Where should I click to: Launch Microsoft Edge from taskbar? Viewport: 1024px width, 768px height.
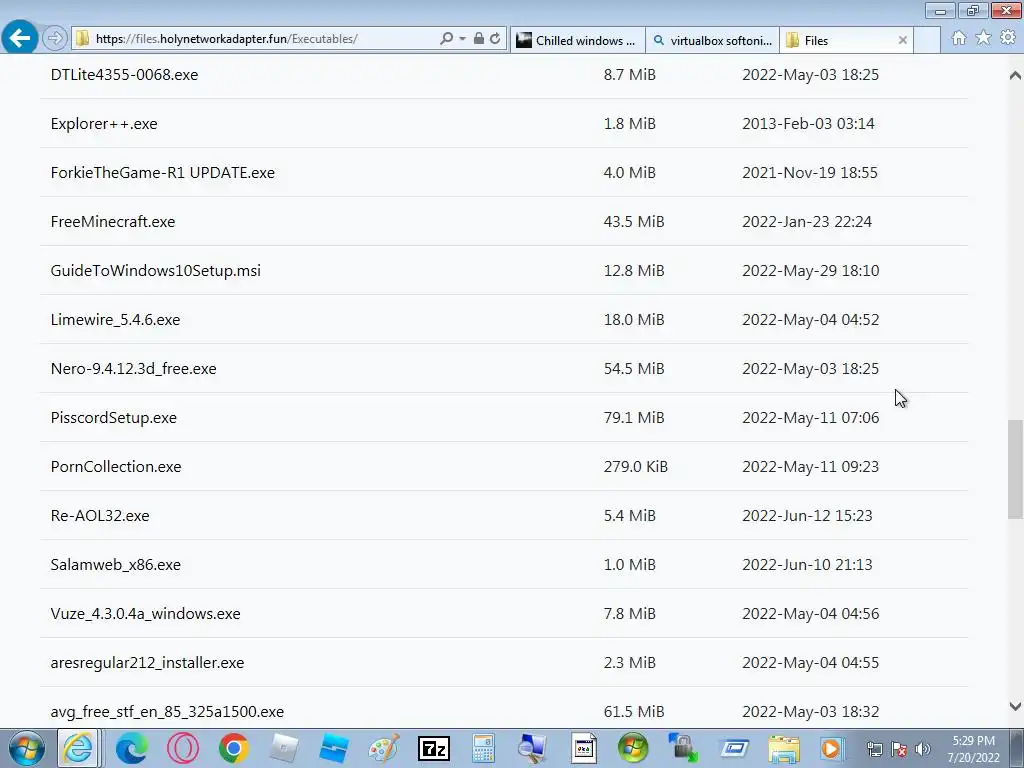tap(131, 748)
